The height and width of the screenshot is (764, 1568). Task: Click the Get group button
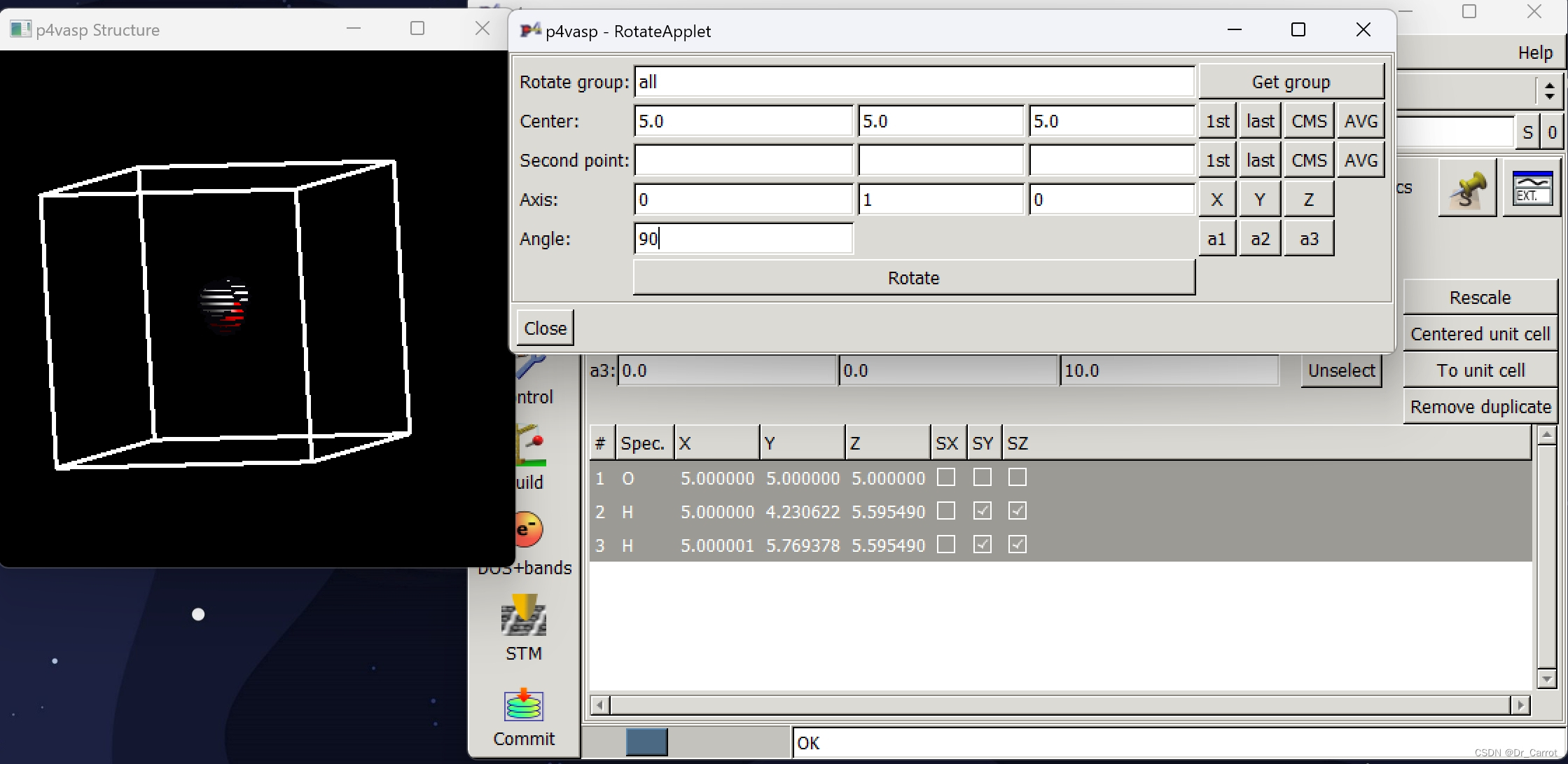coord(1291,82)
